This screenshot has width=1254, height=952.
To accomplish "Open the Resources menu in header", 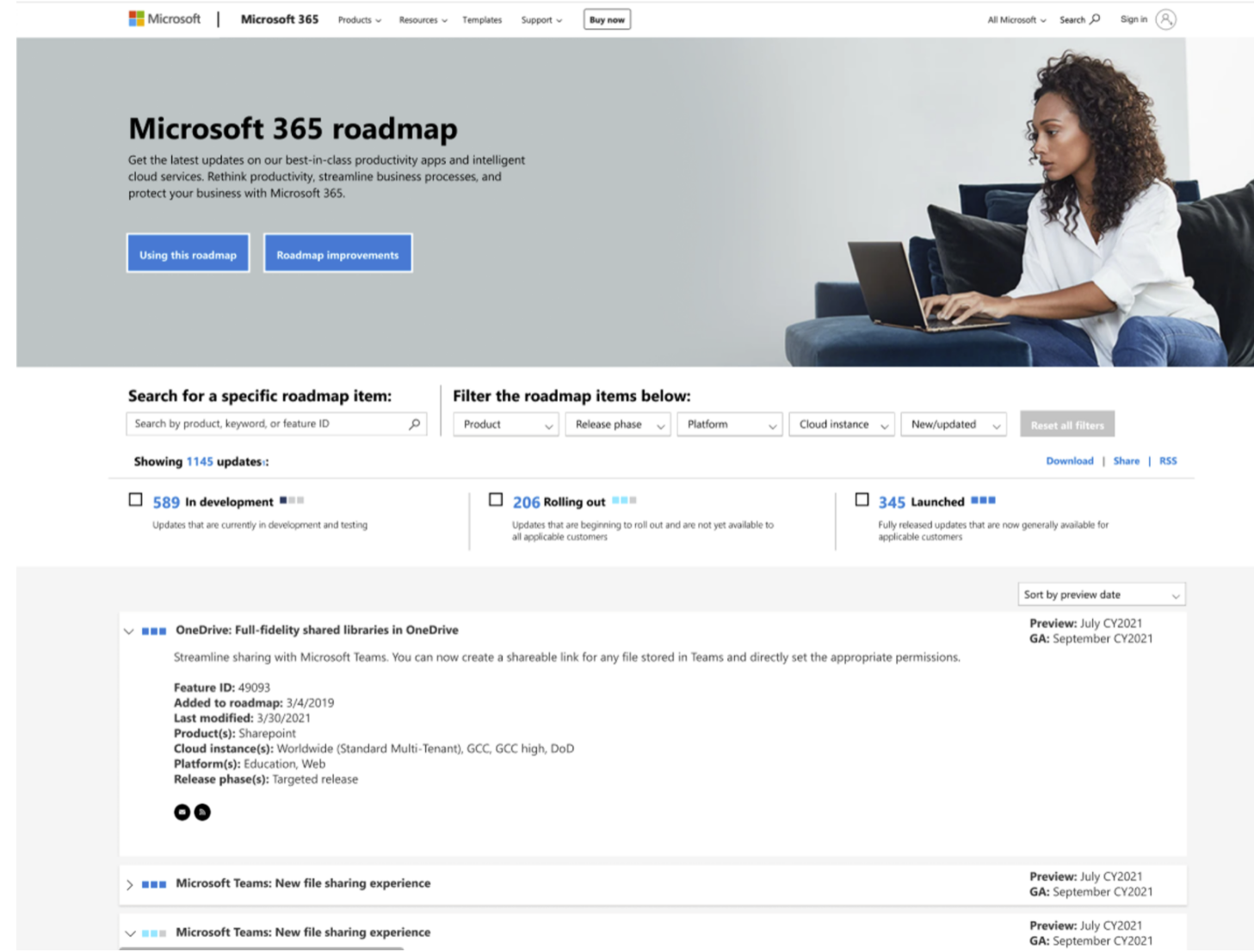I will (x=423, y=20).
